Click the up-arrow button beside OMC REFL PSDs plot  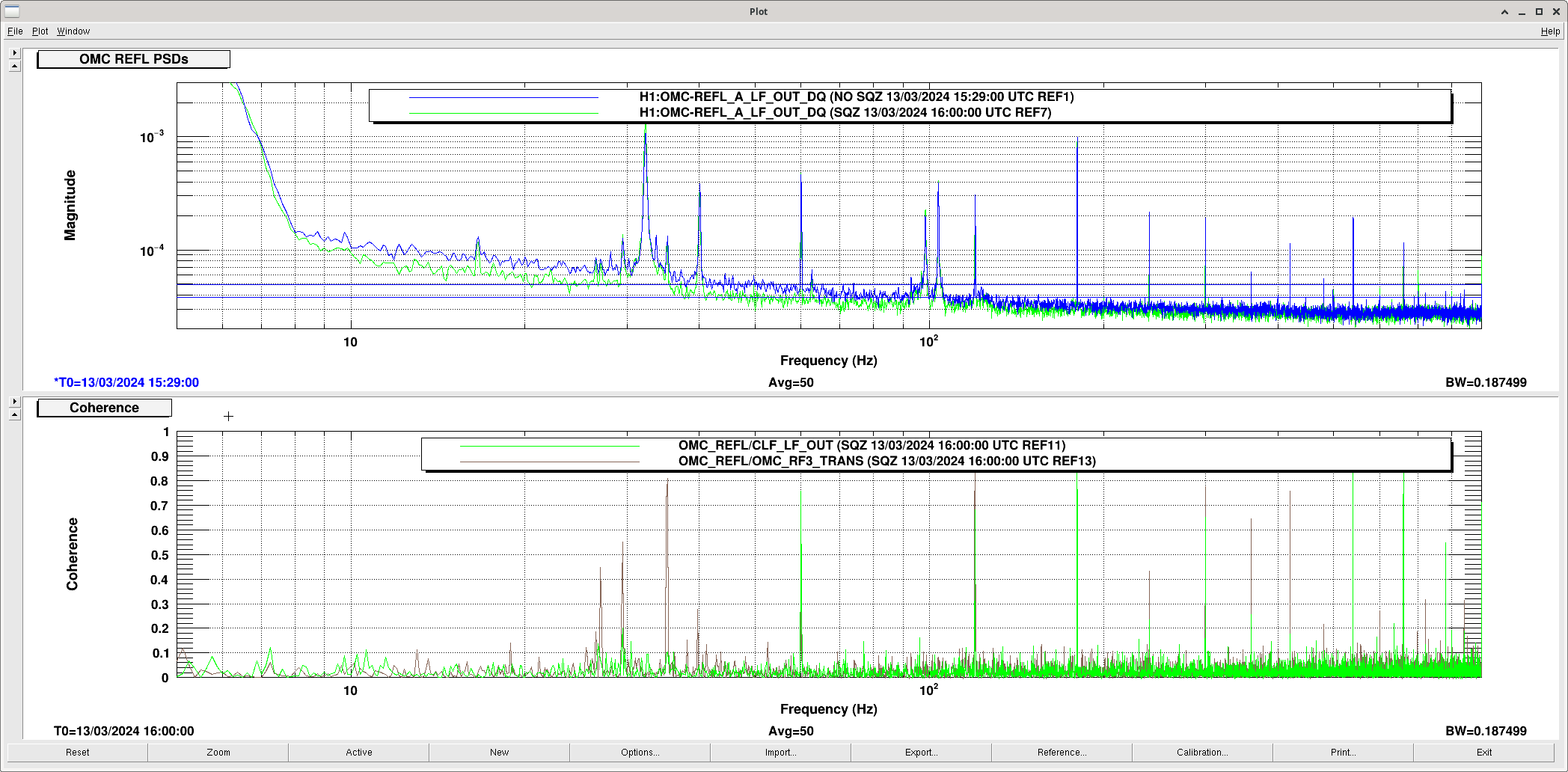[x=14, y=66]
